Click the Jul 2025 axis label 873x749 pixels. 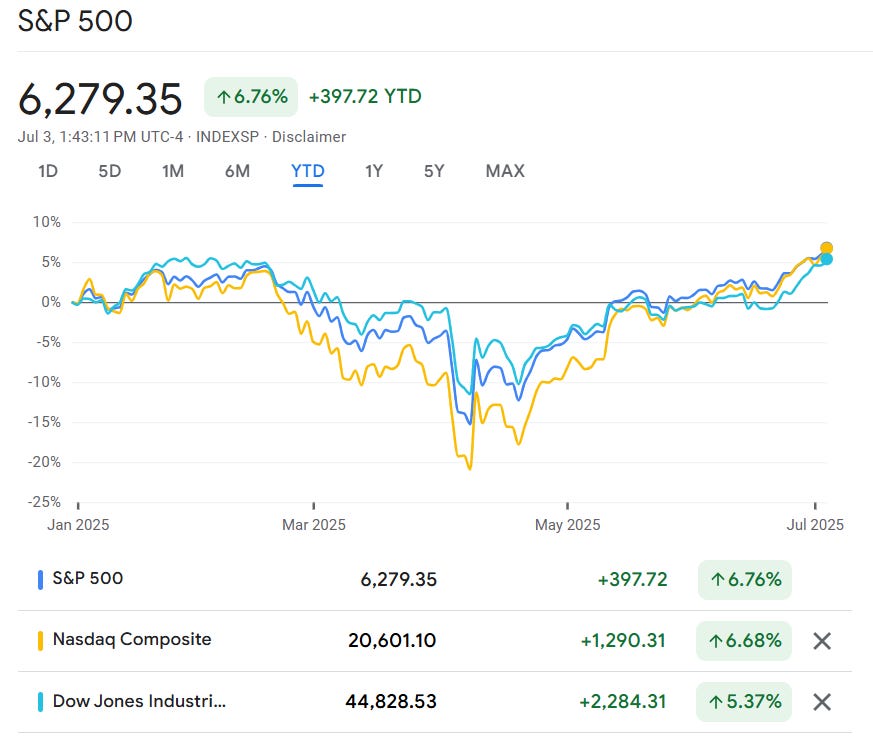tap(815, 525)
